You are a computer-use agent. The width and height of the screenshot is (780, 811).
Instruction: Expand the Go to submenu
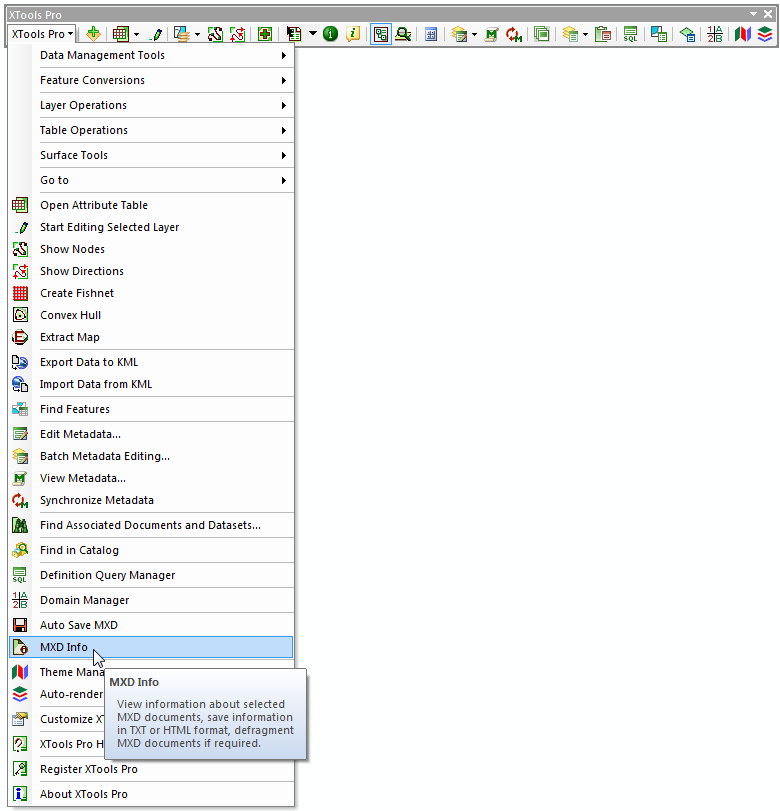pos(163,180)
